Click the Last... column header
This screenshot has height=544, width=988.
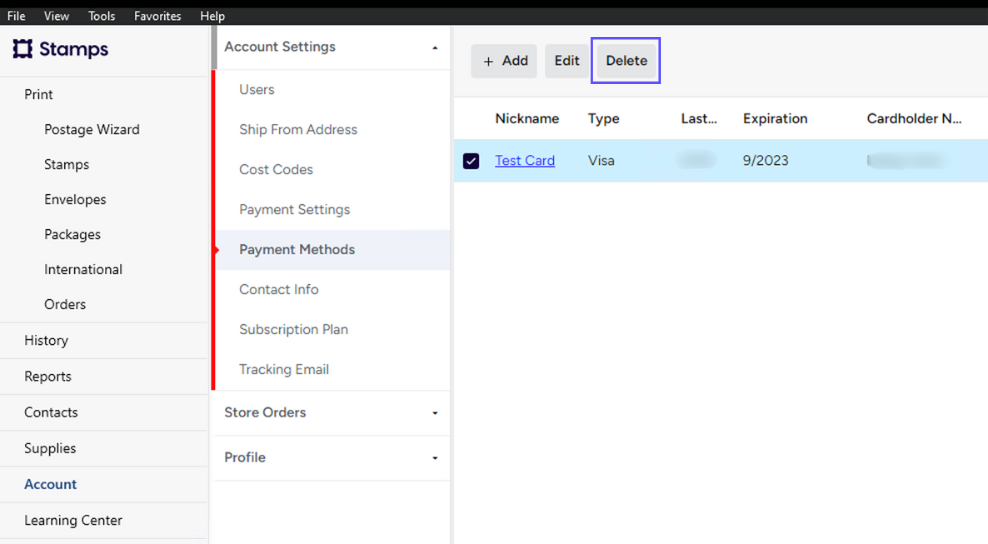click(699, 119)
